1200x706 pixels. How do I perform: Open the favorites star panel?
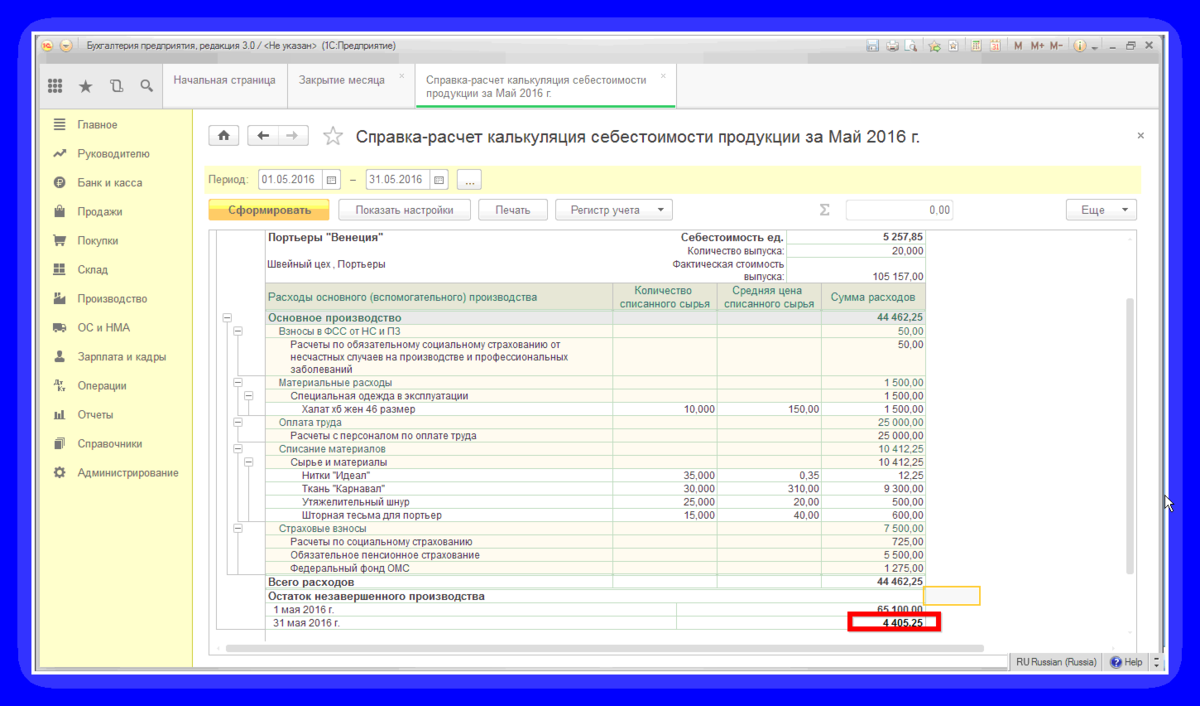coord(85,86)
